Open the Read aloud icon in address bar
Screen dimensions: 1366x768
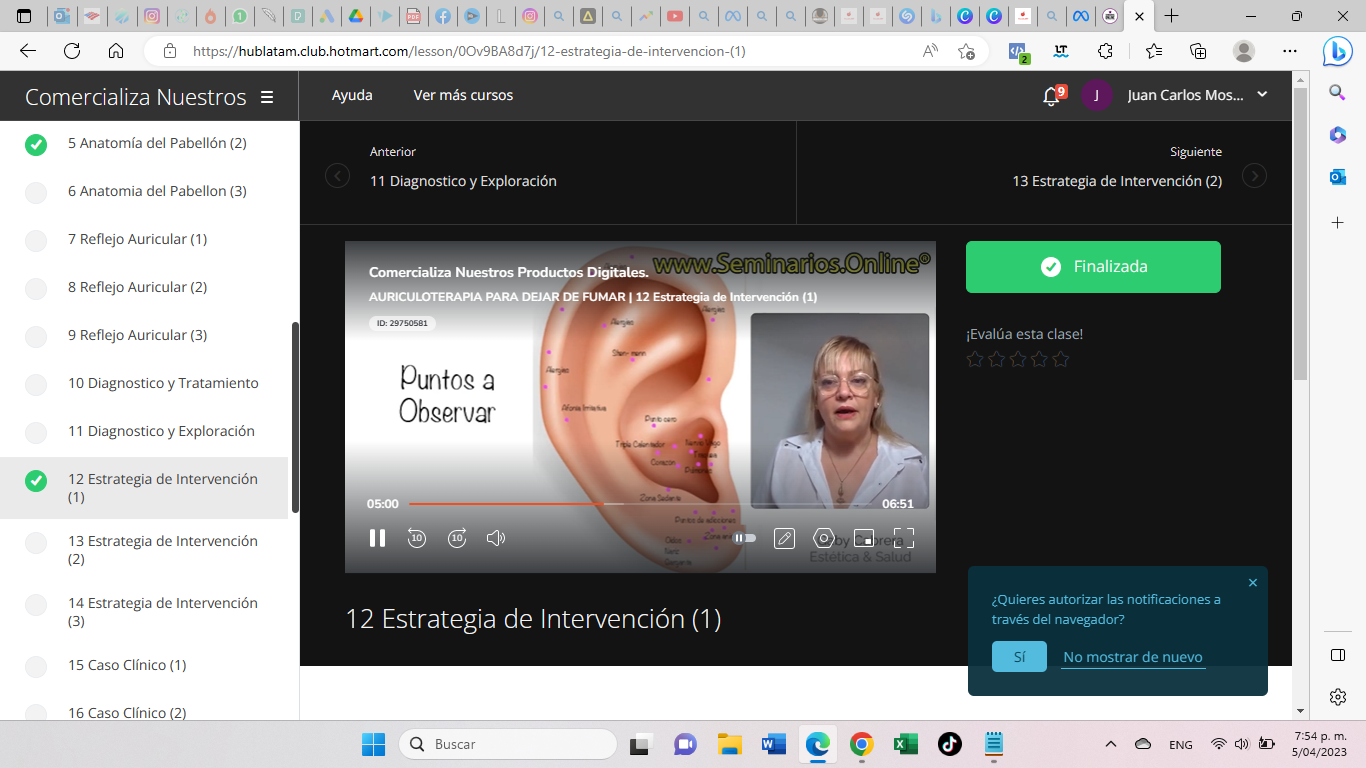click(930, 51)
